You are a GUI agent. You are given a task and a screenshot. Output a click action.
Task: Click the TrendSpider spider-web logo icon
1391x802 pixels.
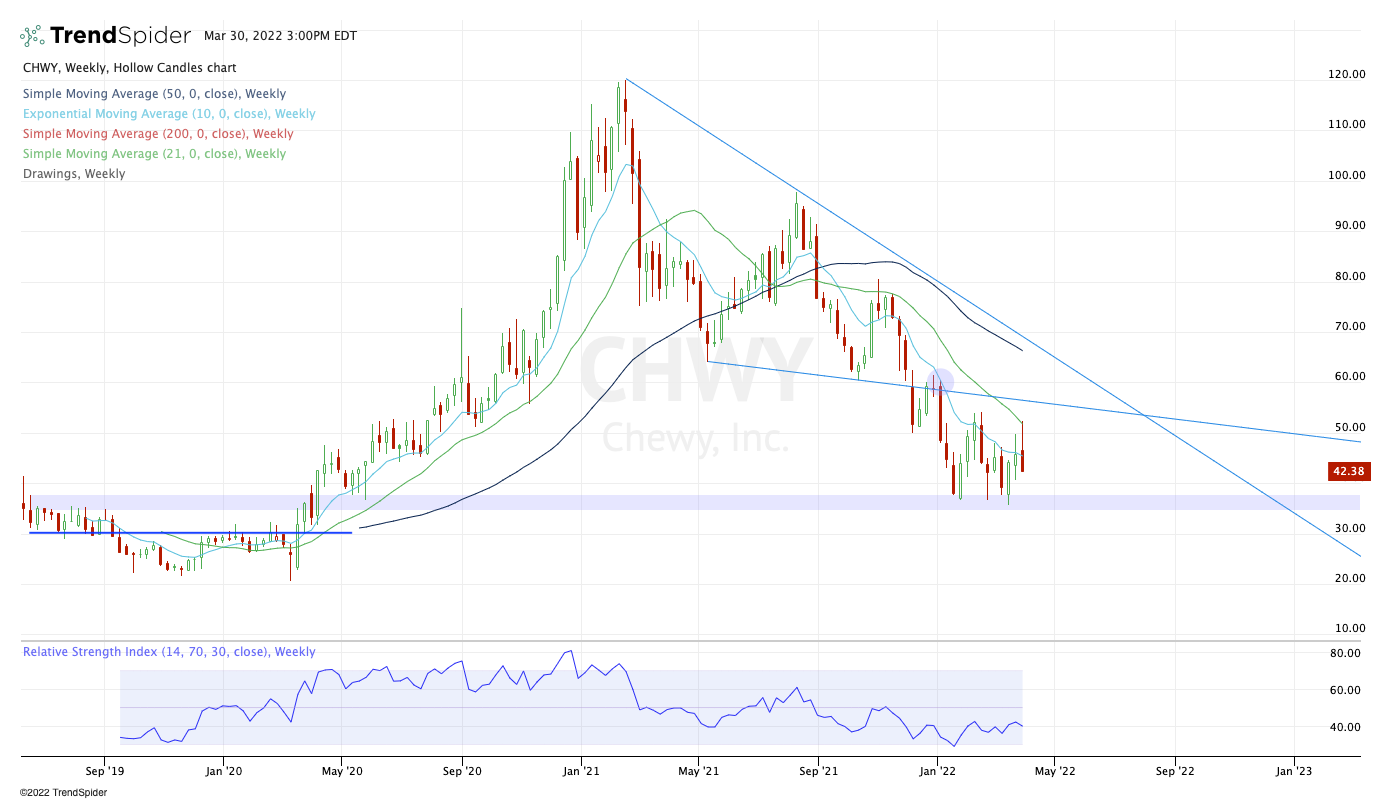tap(32, 36)
